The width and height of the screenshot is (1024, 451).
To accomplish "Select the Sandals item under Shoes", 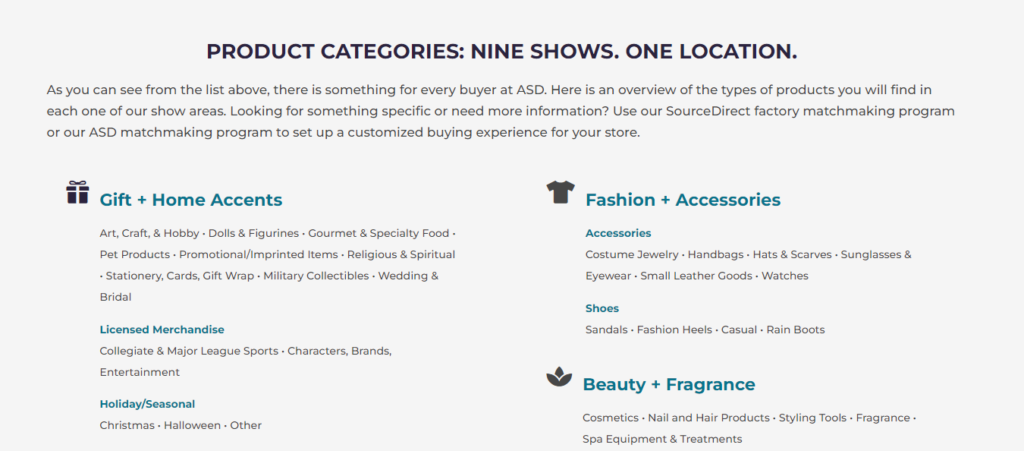I will (x=607, y=329).
